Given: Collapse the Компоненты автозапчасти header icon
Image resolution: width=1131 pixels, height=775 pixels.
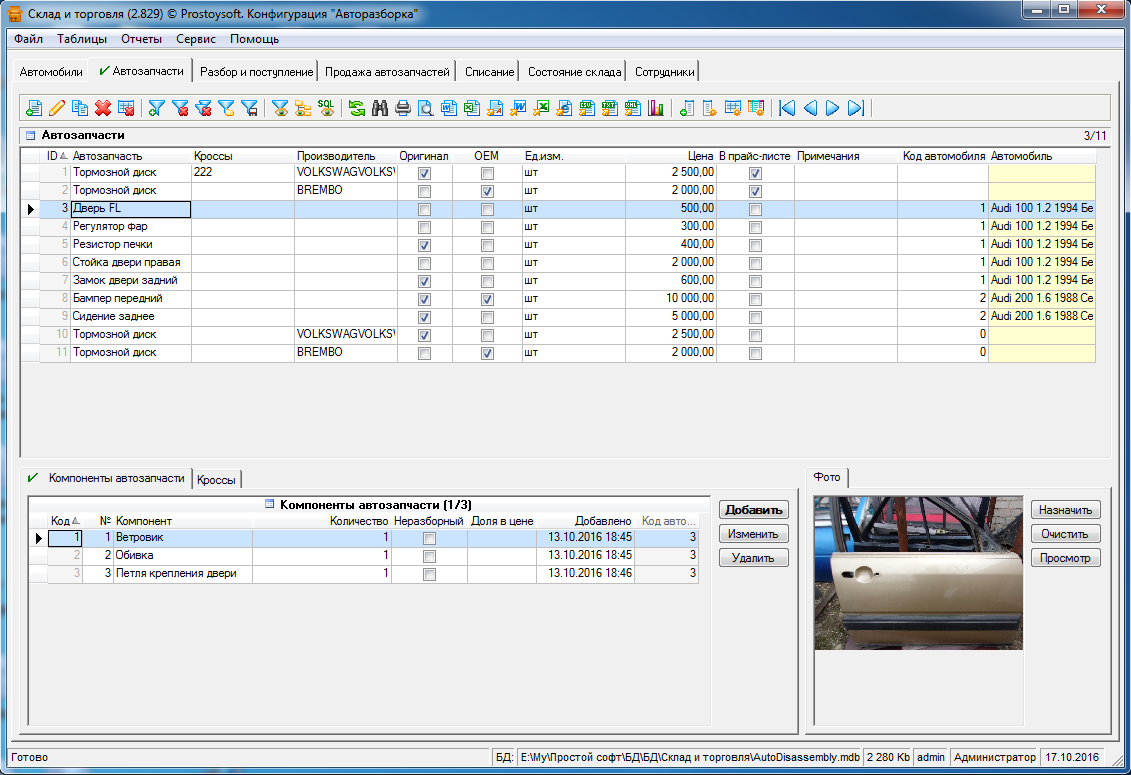Looking at the screenshot, I should click(x=269, y=505).
